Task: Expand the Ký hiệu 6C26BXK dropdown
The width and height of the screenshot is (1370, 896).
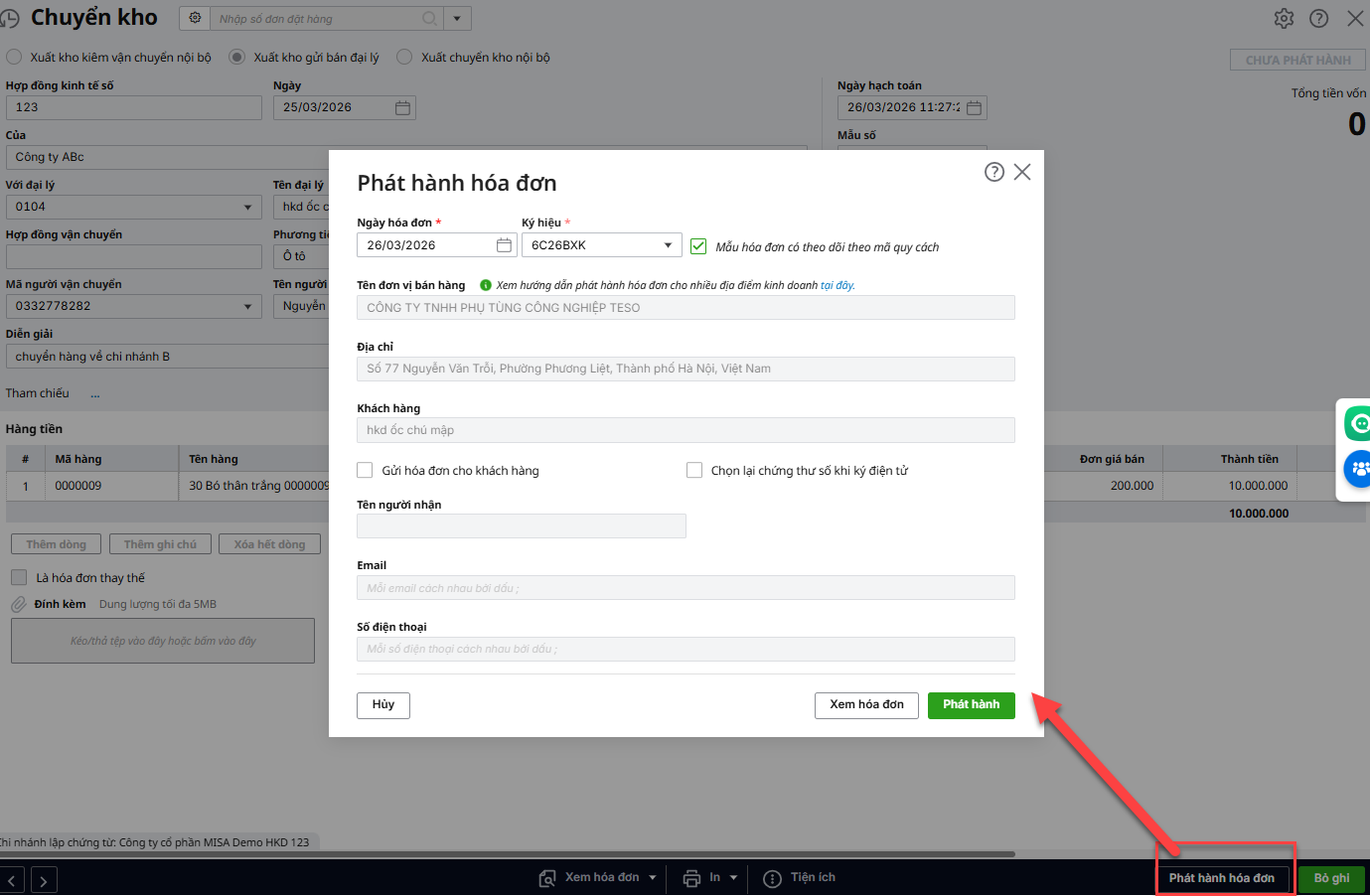Action: tap(668, 245)
